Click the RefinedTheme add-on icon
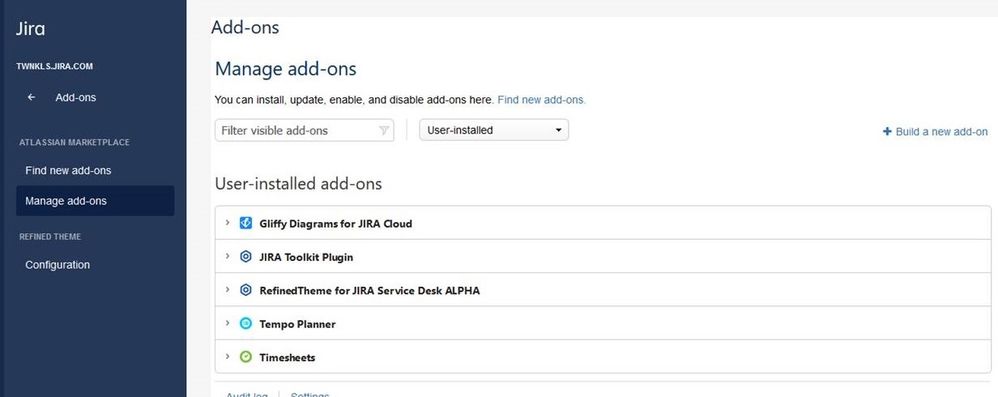The height and width of the screenshot is (397, 998). tap(246, 290)
